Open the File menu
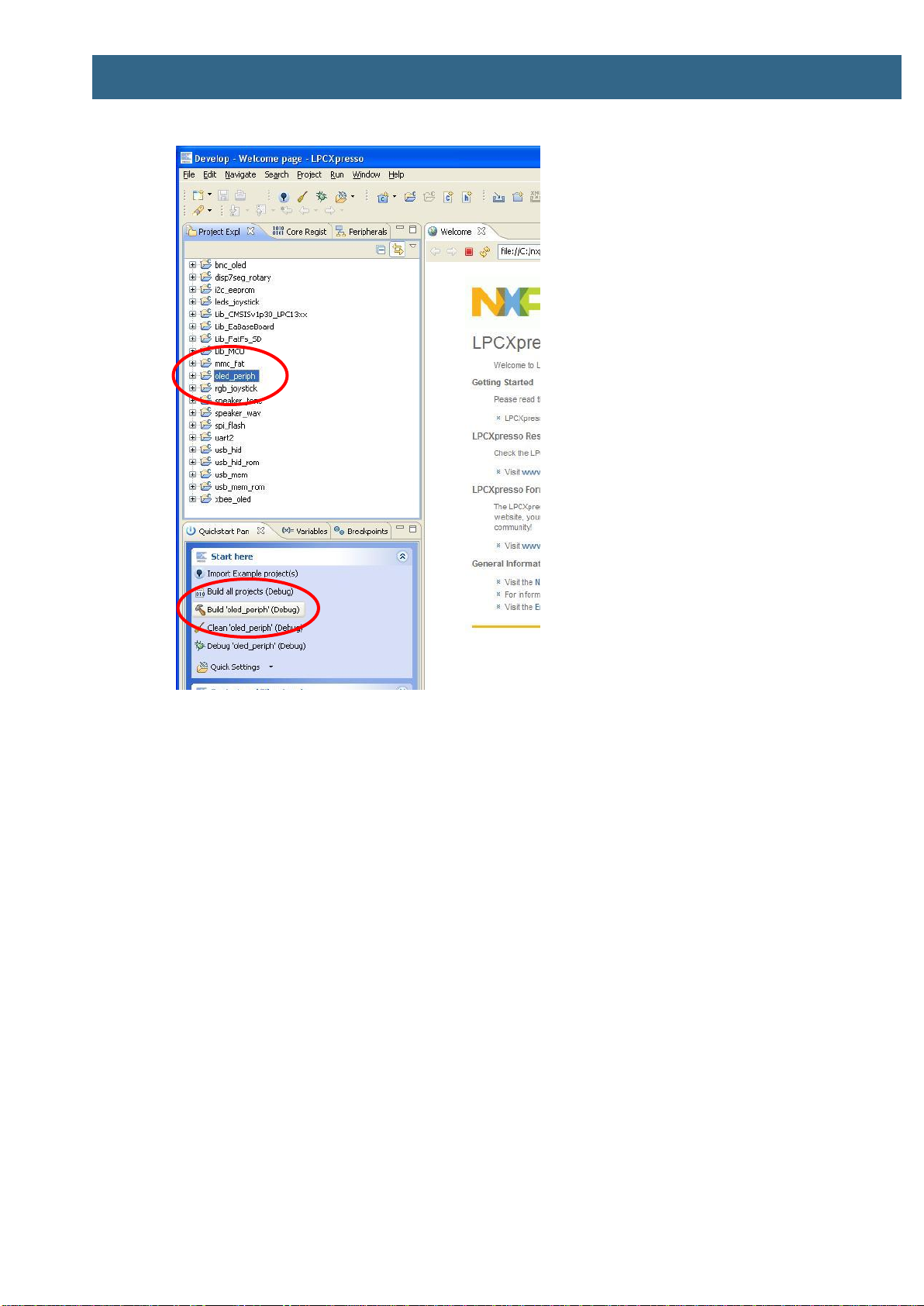This screenshot has width=924, height=1306. coord(189,174)
